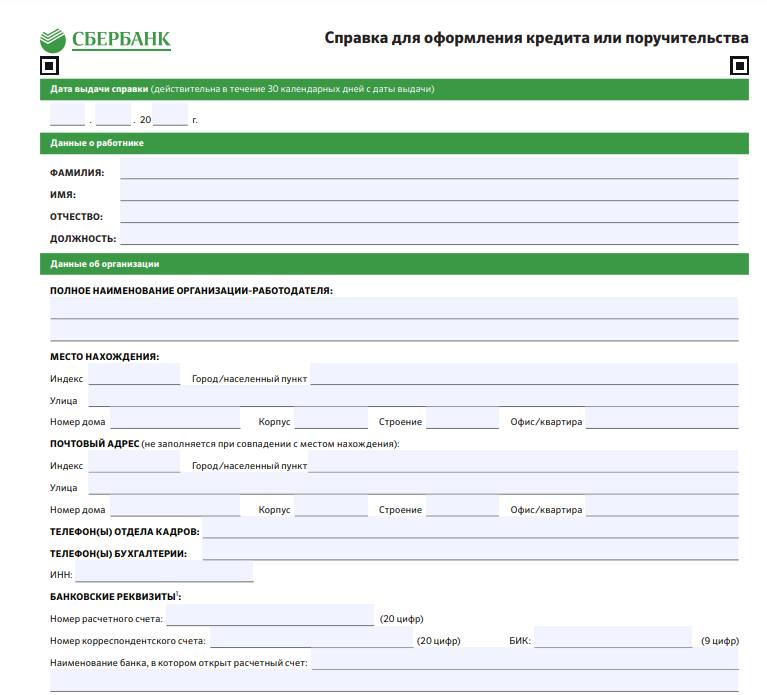The image size is (767, 695).
Task: Click the day field of issue date
Action: (x=68, y=114)
